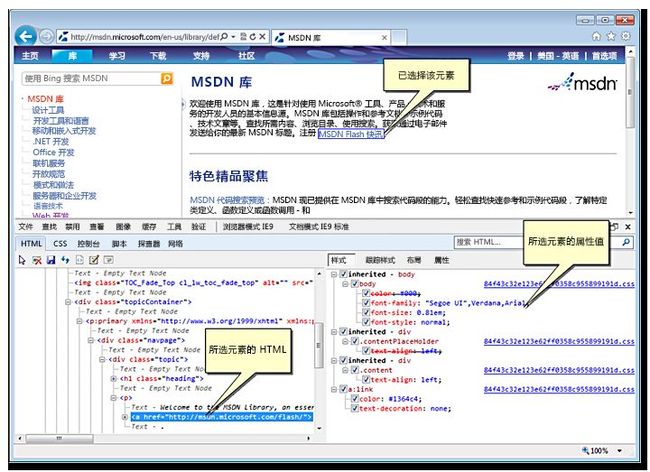The image size is (650, 472).
Task: Refresh the page using address bar icon
Action: [252, 37]
